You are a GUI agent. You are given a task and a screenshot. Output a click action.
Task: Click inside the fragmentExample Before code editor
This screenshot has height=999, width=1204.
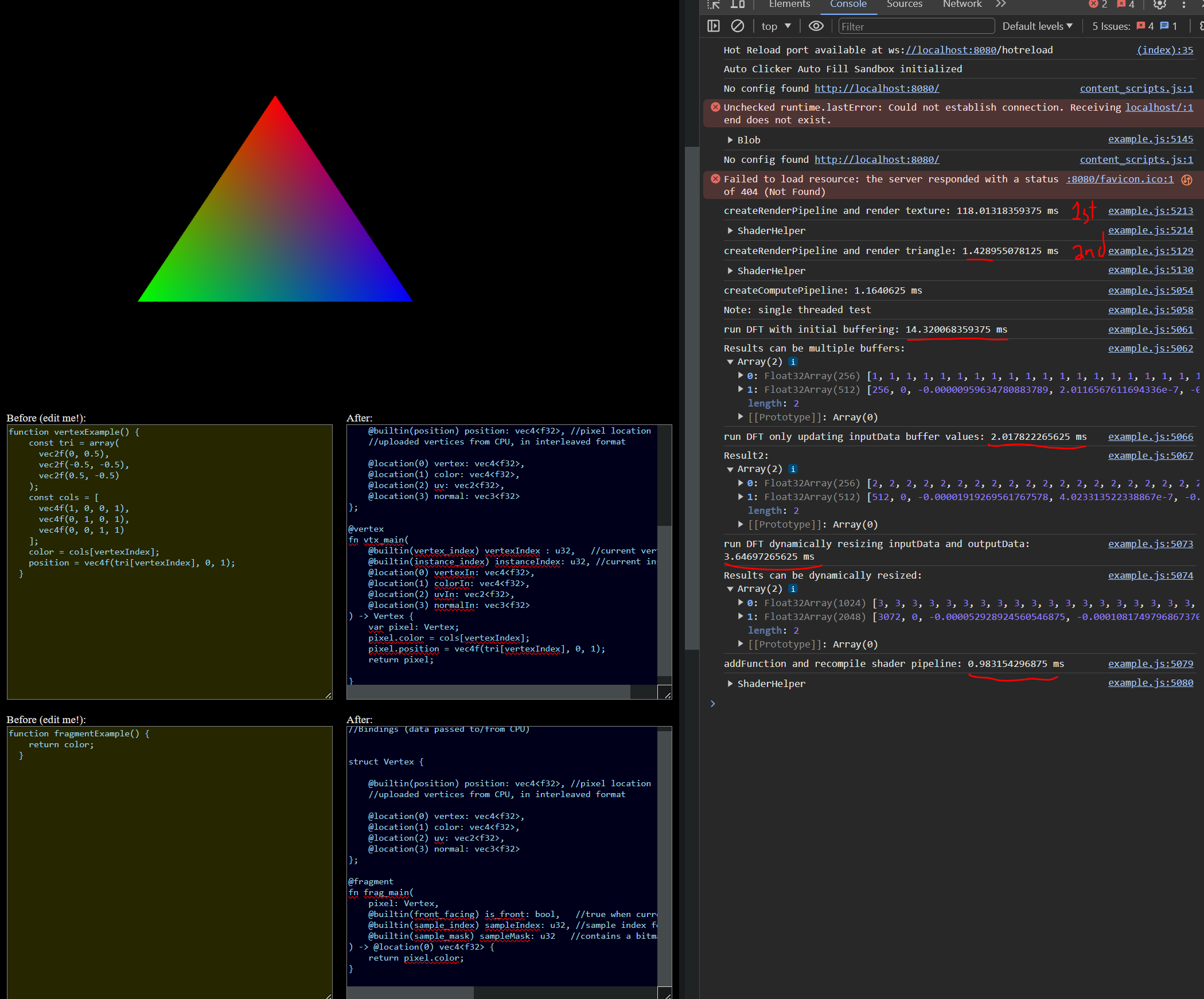[x=170, y=863]
